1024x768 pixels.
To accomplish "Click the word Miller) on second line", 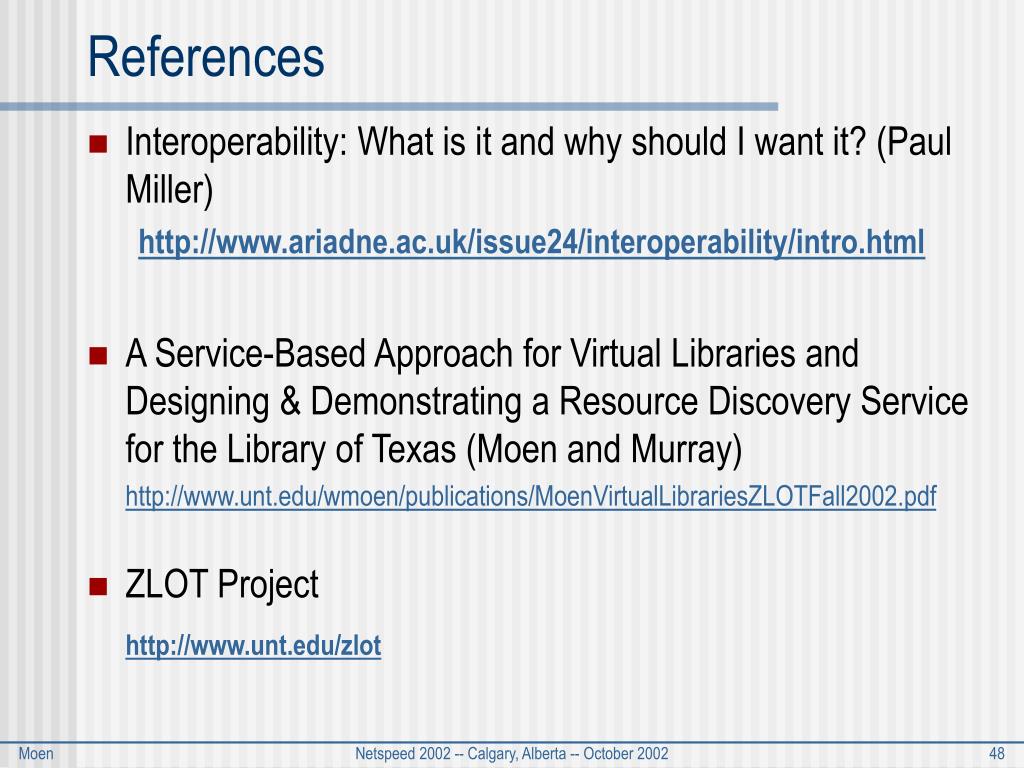I will 169,190.
